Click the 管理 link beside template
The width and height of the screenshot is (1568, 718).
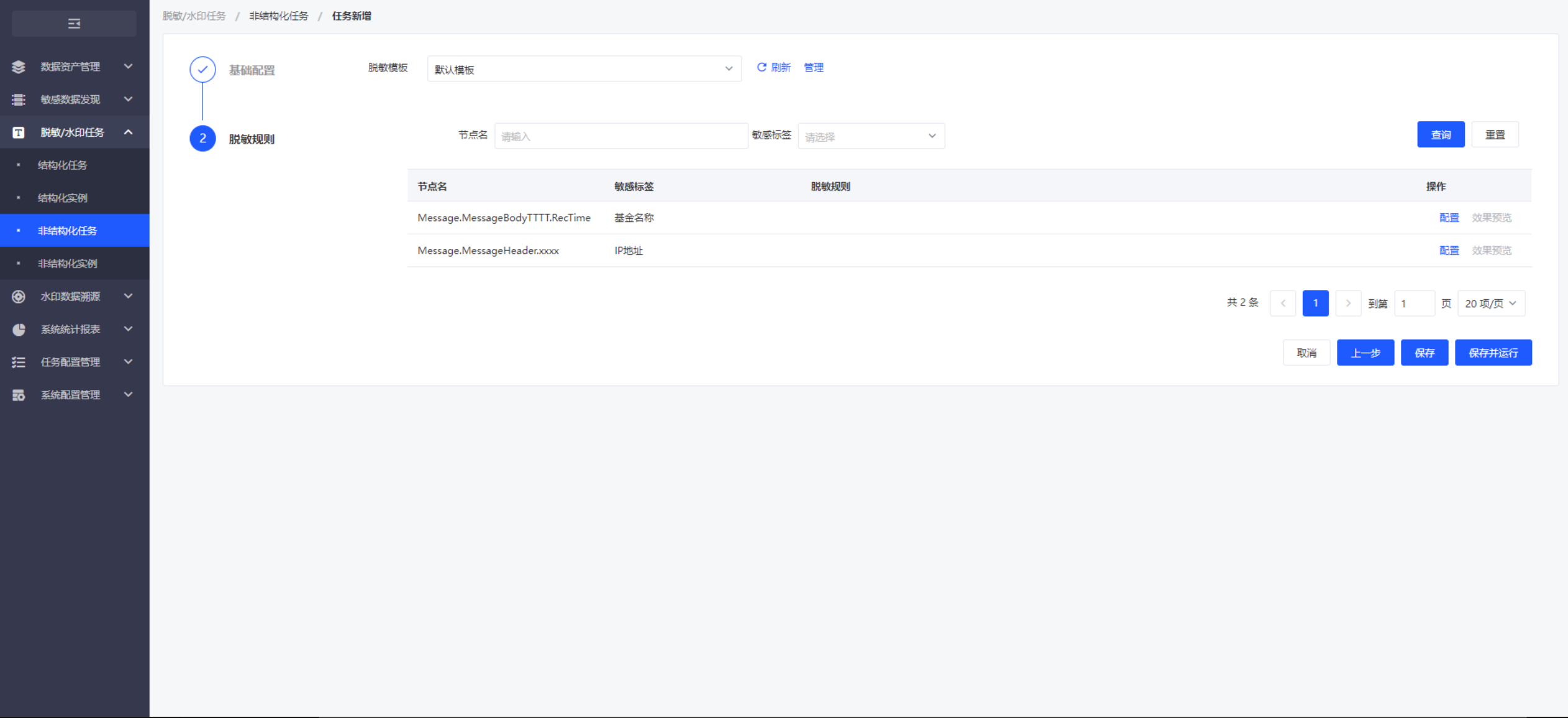pyautogui.click(x=813, y=67)
